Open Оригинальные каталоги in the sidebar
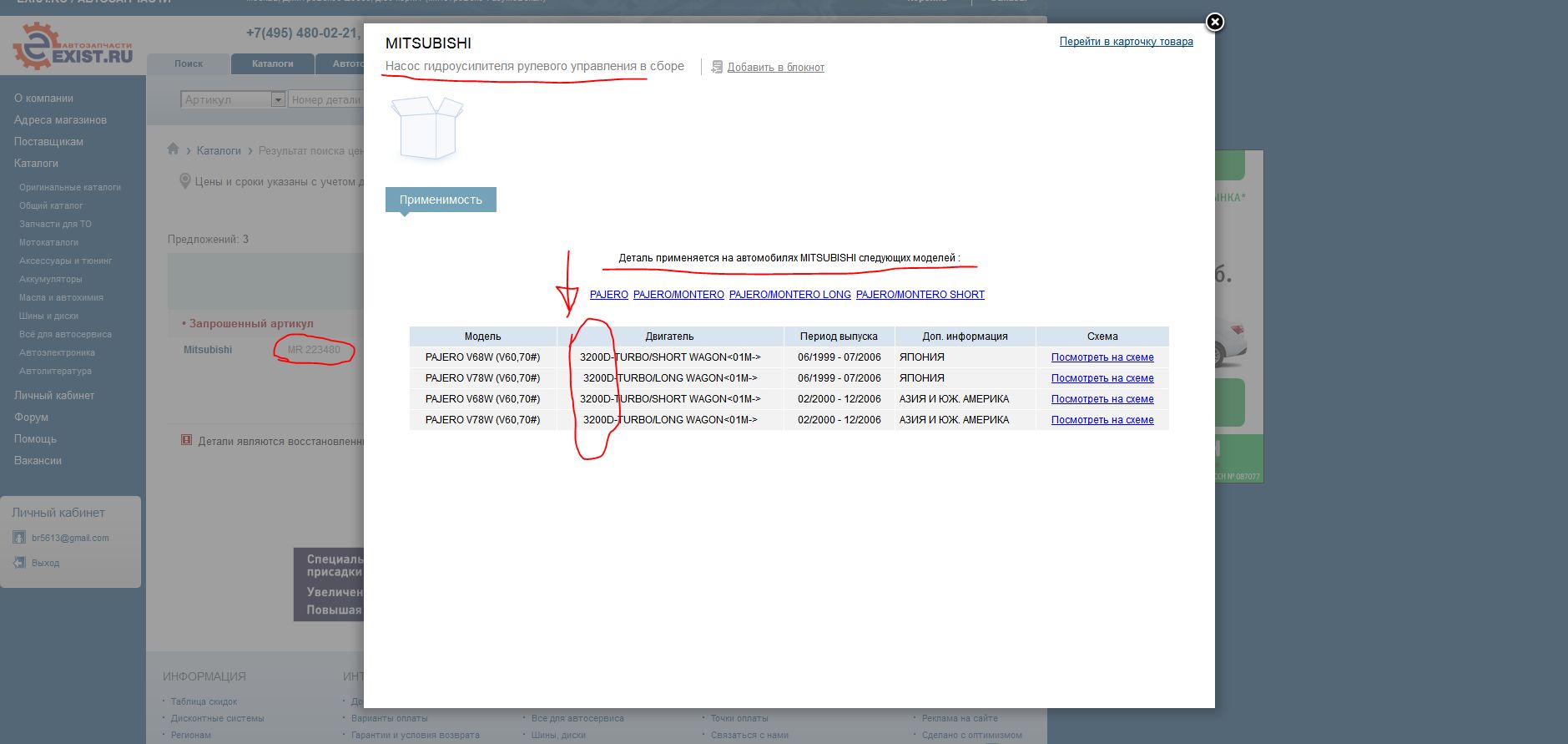The width and height of the screenshot is (1568, 744). click(70, 187)
